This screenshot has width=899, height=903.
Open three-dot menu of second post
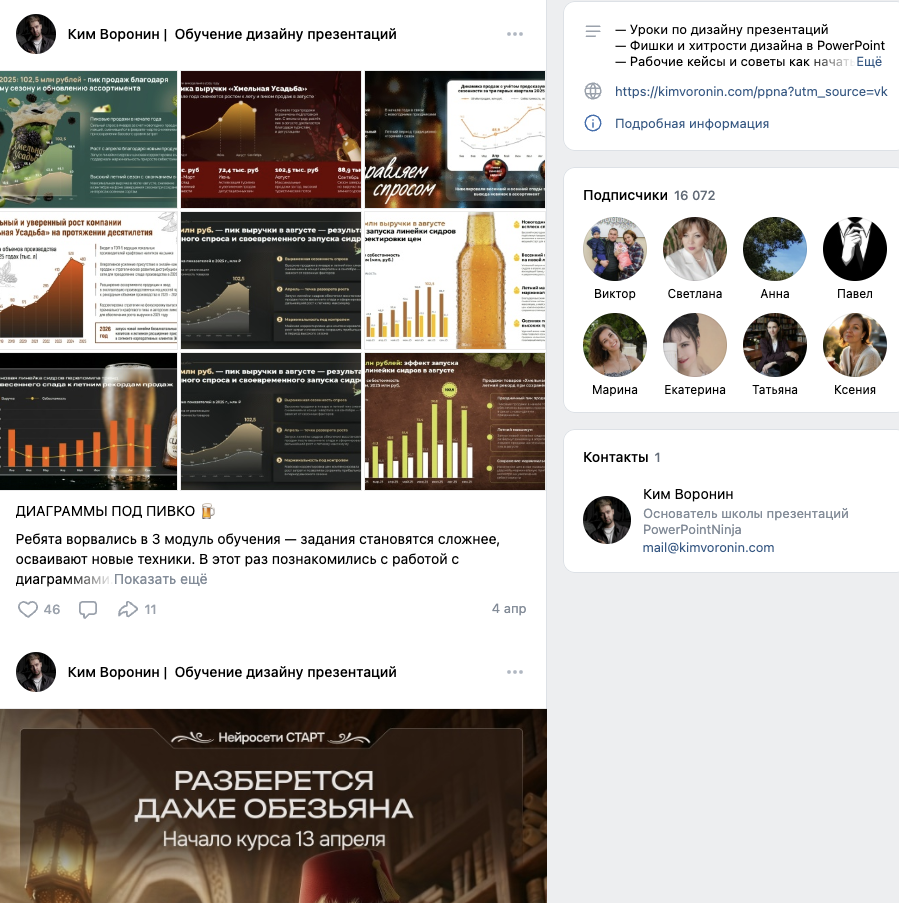pyautogui.click(x=515, y=672)
